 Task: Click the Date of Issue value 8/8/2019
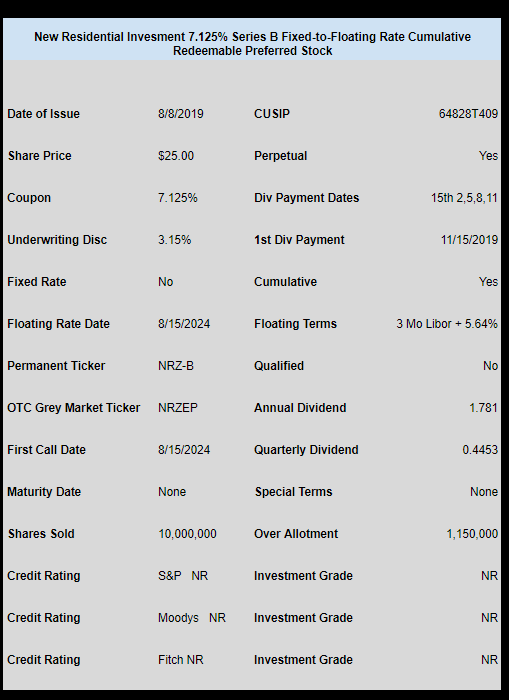[180, 114]
